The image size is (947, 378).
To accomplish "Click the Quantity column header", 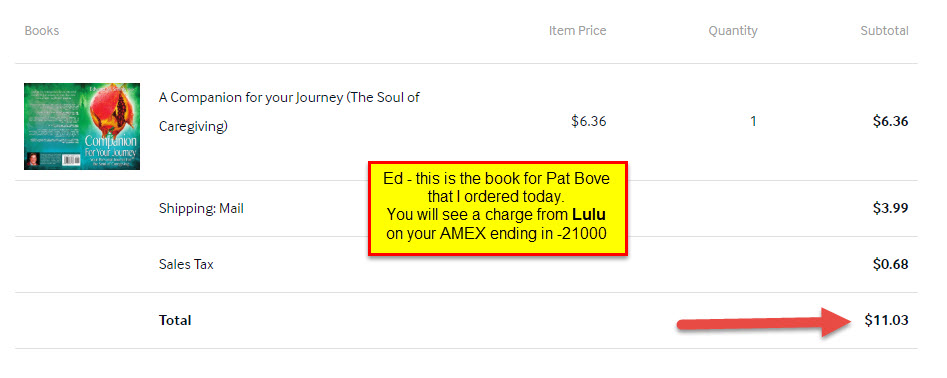I will pyautogui.click(x=733, y=31).
